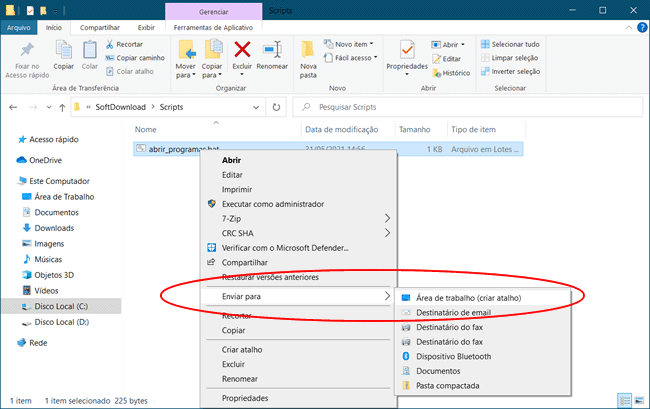Click Selecionar tudo in the ribbon
650x409 pixels.
point(517,44)
